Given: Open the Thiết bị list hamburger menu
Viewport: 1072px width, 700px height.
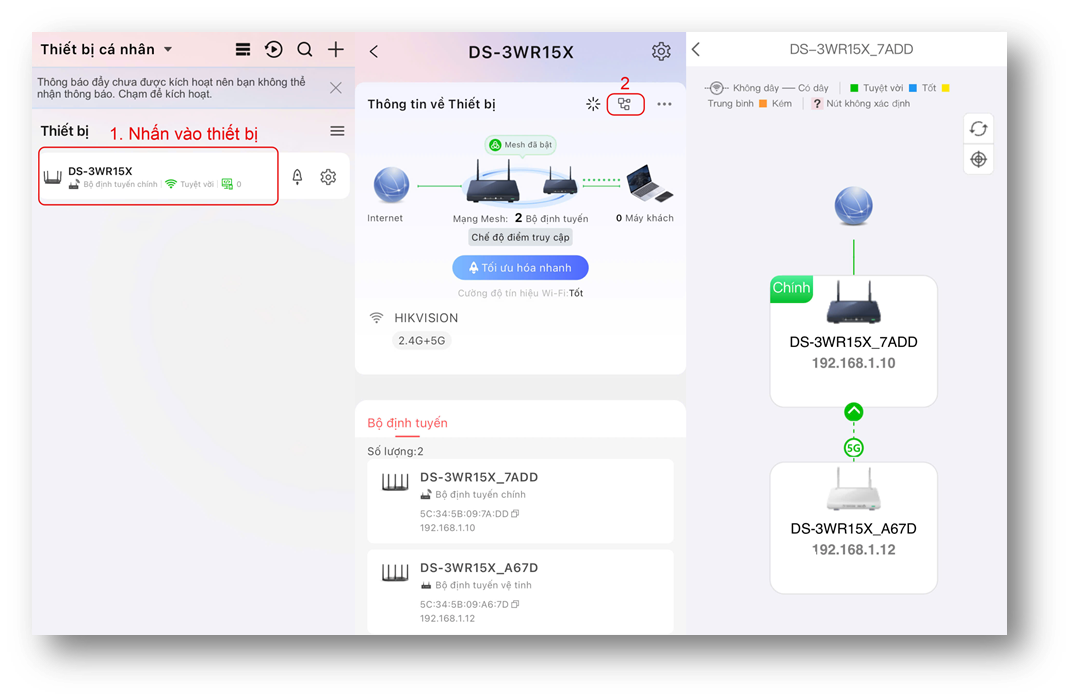Looking at the screenshot, I should (x=337, y=131).
